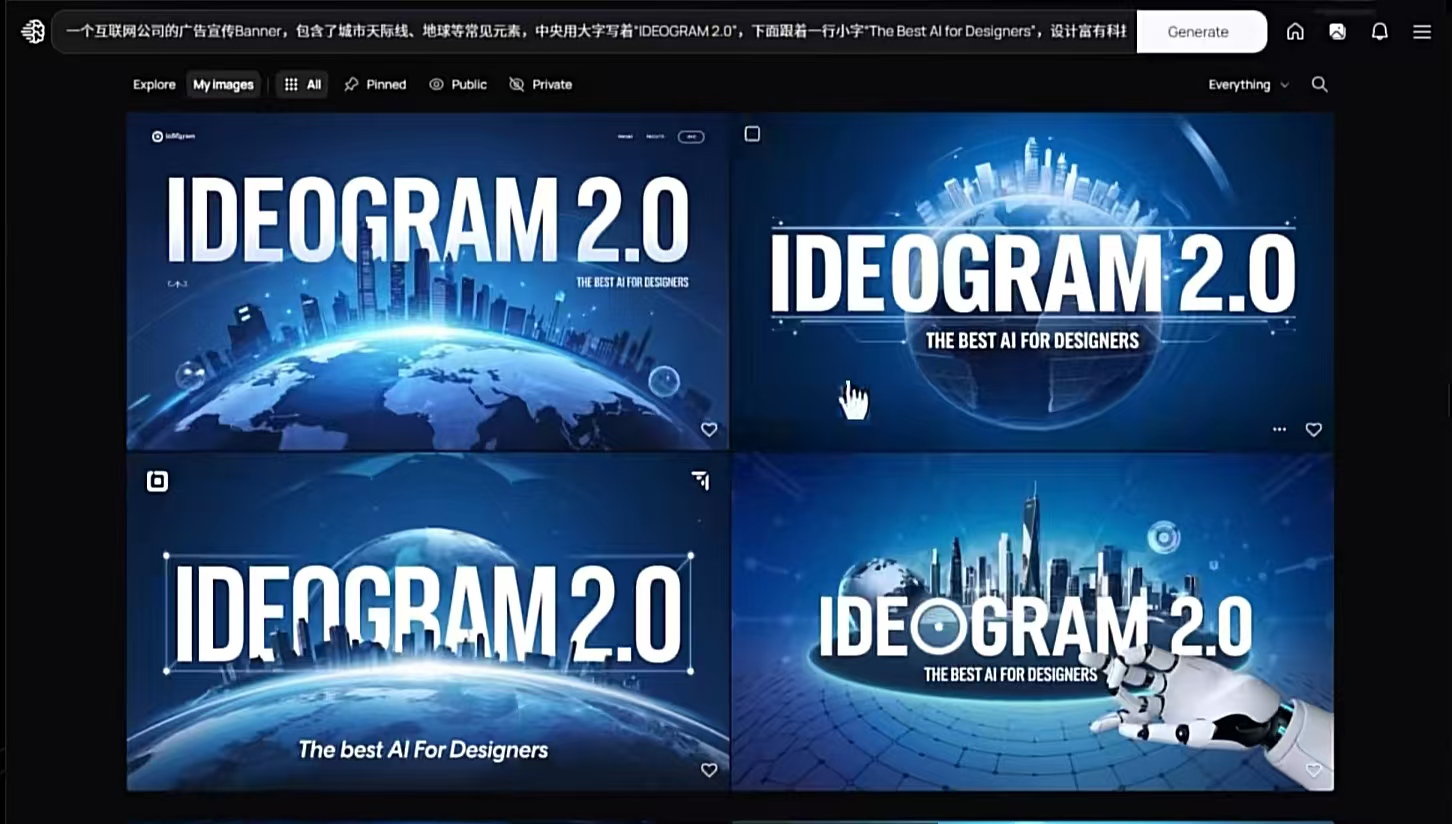This screenshot has height=824, width=1452.
Task: Switch to the Explore tab
Action: (x=154, y=85)
